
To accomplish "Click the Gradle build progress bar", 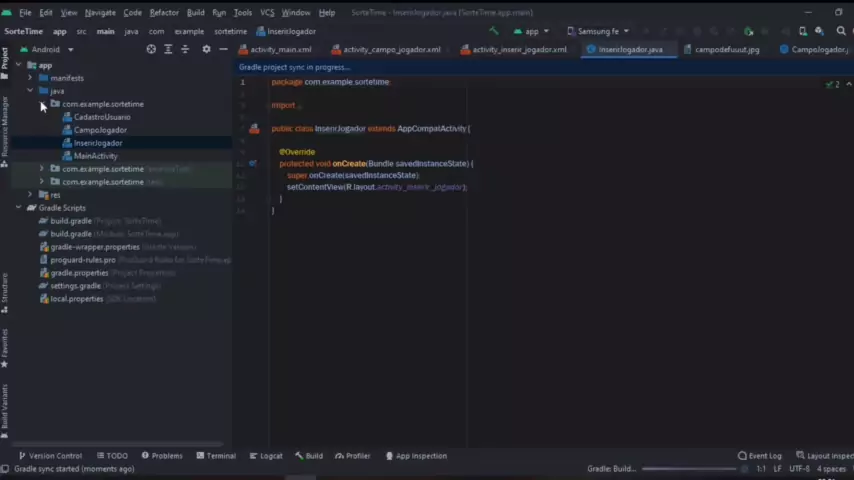I will 690,469.
